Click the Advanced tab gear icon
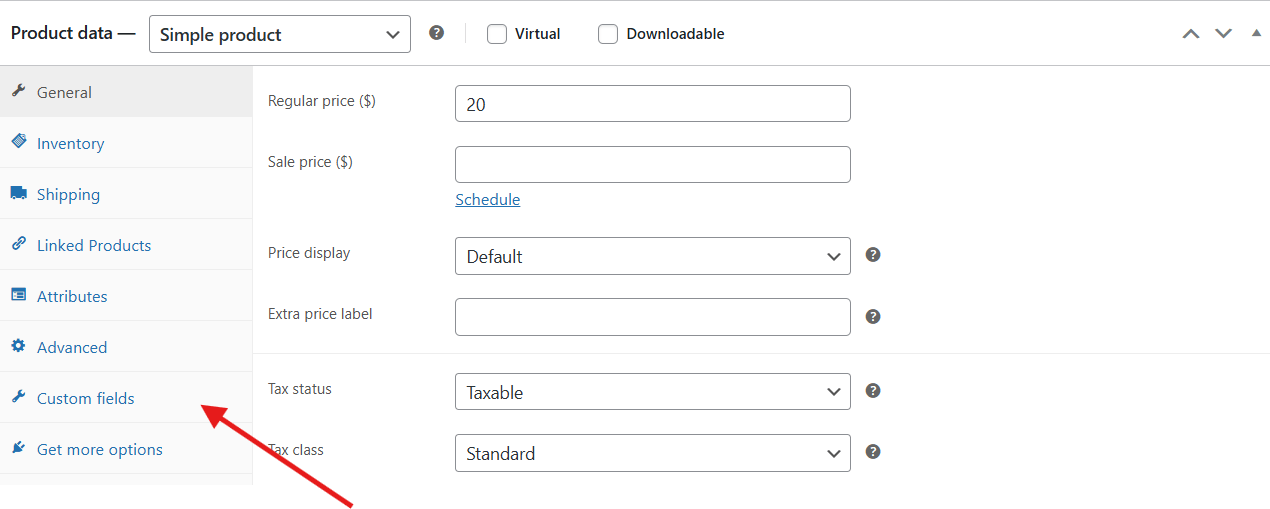The image size is (1270, 509). [x=18, y=346]
